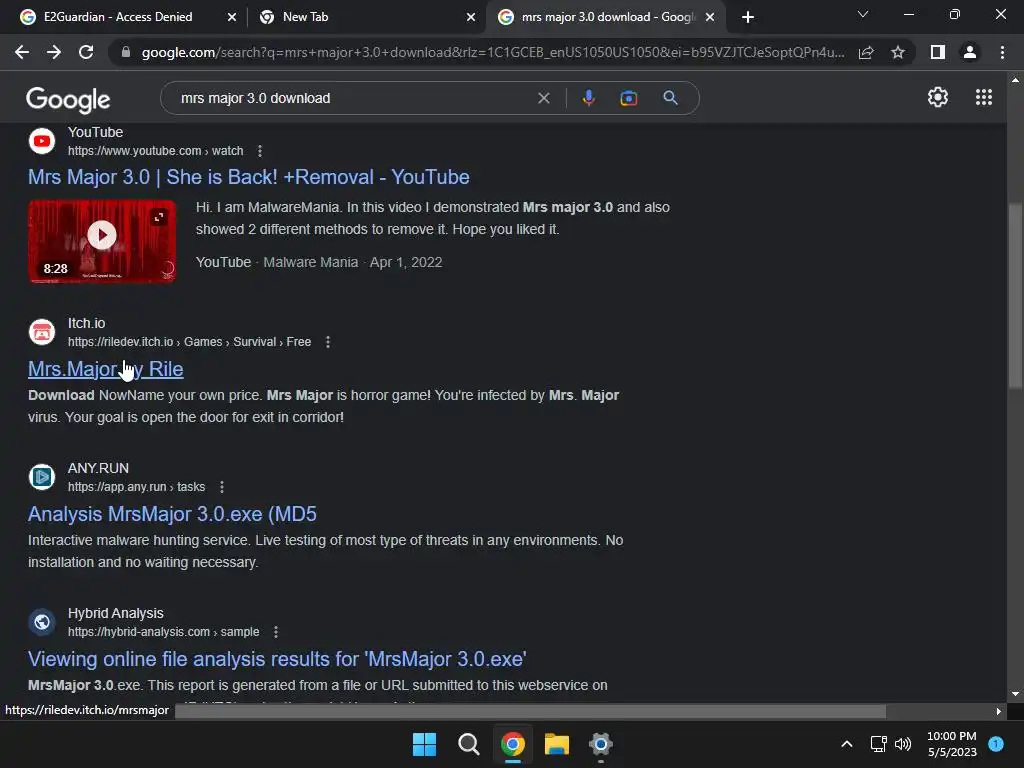Click the app.any.run tasks URL text
The width and height of the screenshot is (1024, 768).
click(x=136, y=487)
